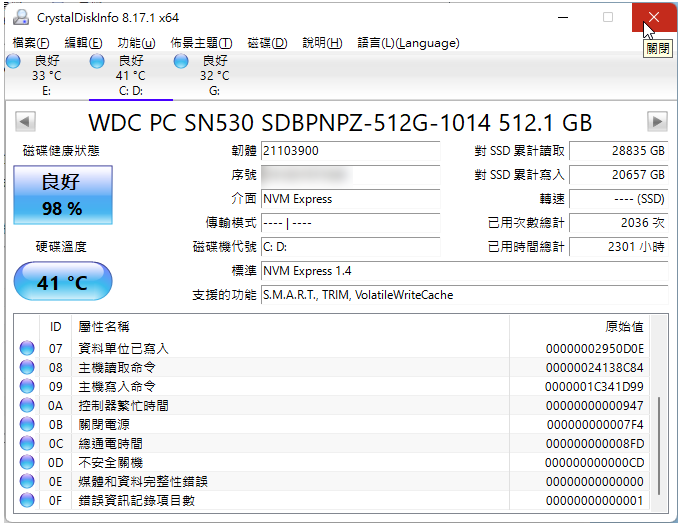
Task: Click the disk model title WDC PC SN530
Action: click(x=340, y=123)
